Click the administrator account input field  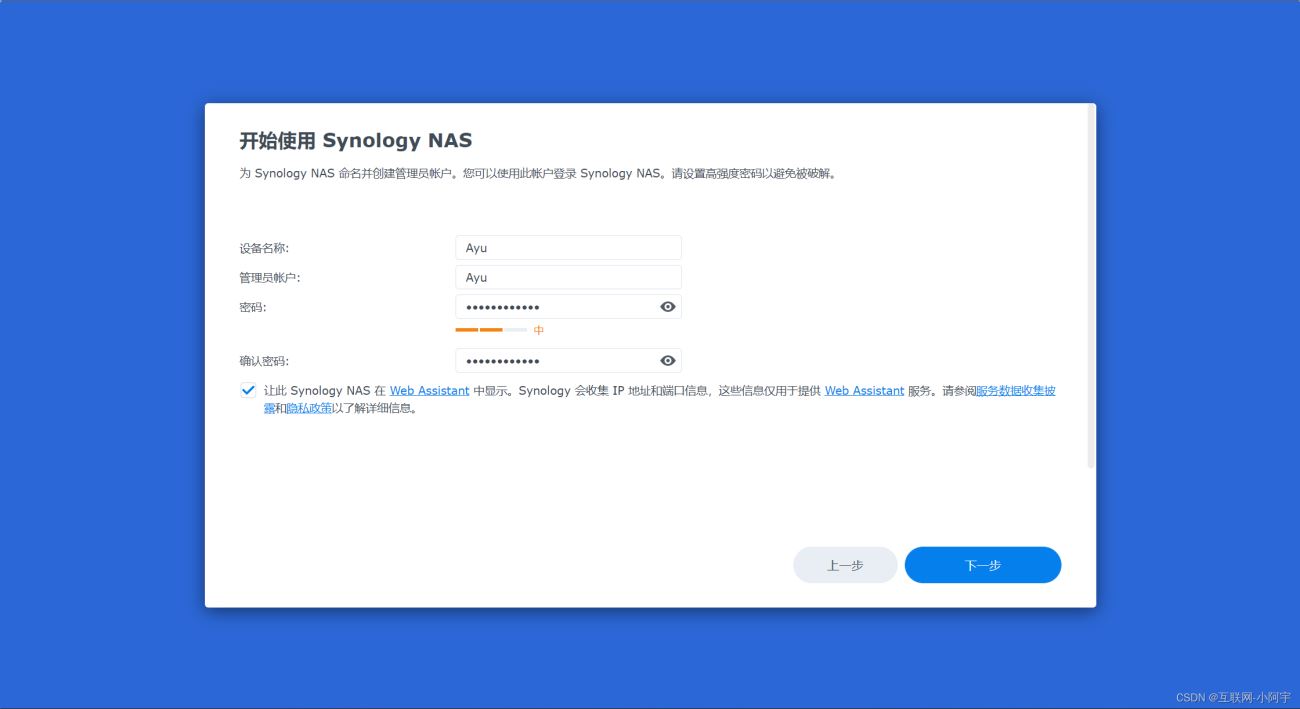coord(568,277)
